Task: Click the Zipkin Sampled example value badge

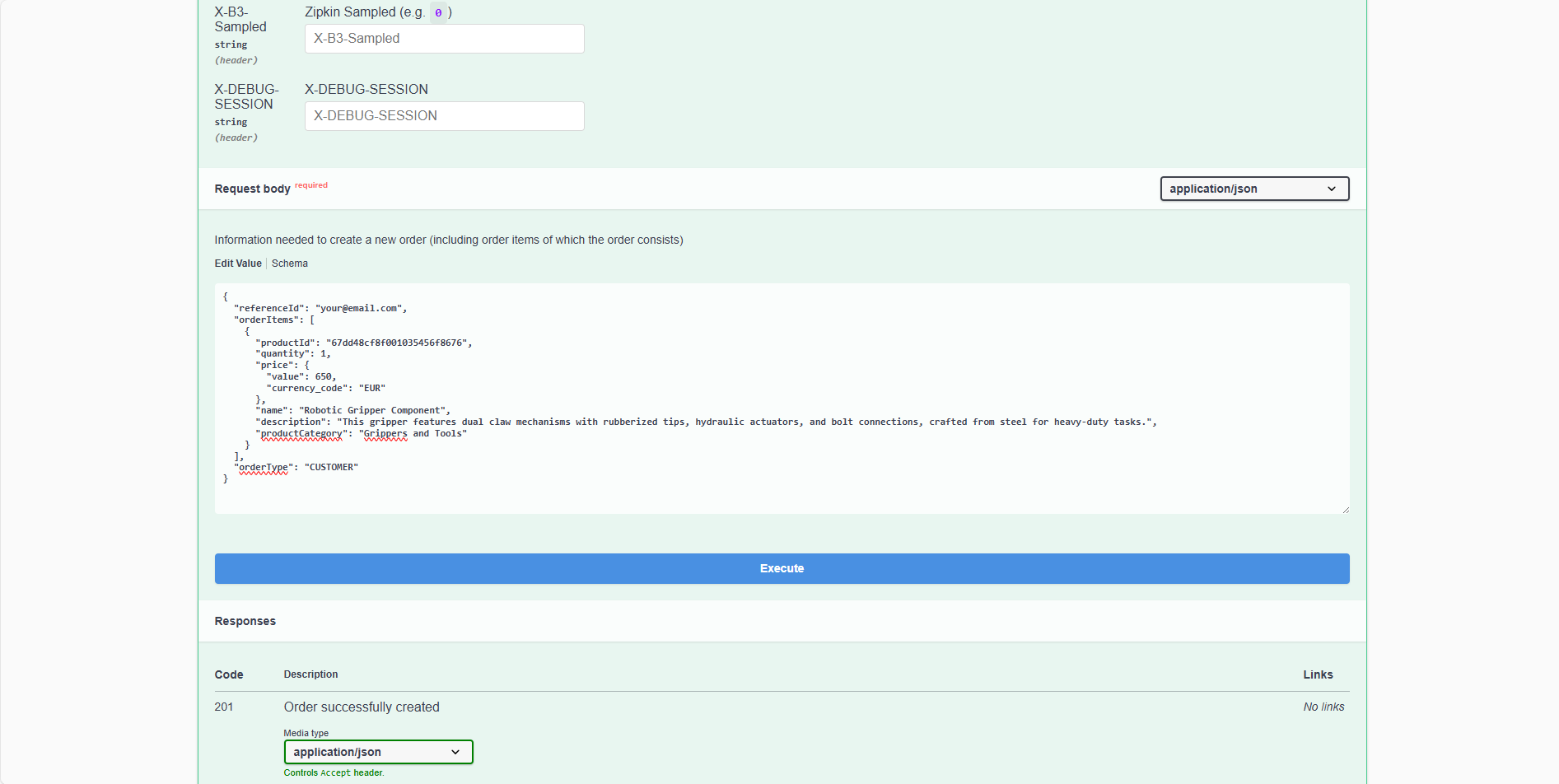Action: tap(439, 12)
